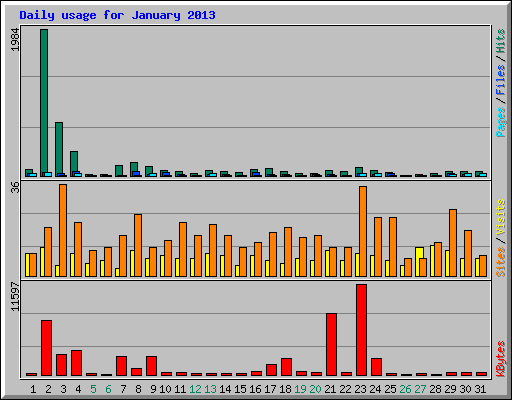Image resolution: width=512 pixels, height=400 pixels.
Task: Click day label 9 on the x-axis
Action: [x=153, y=389]
